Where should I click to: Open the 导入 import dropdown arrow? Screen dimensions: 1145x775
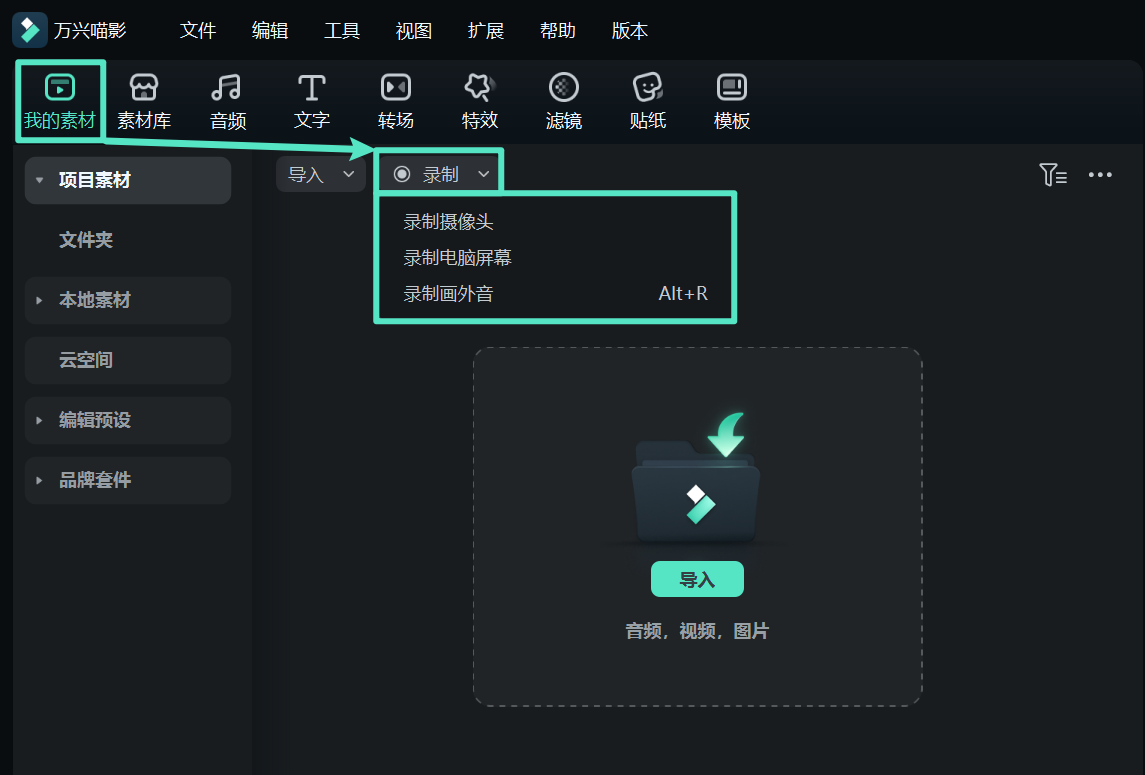tap(348, 173)
